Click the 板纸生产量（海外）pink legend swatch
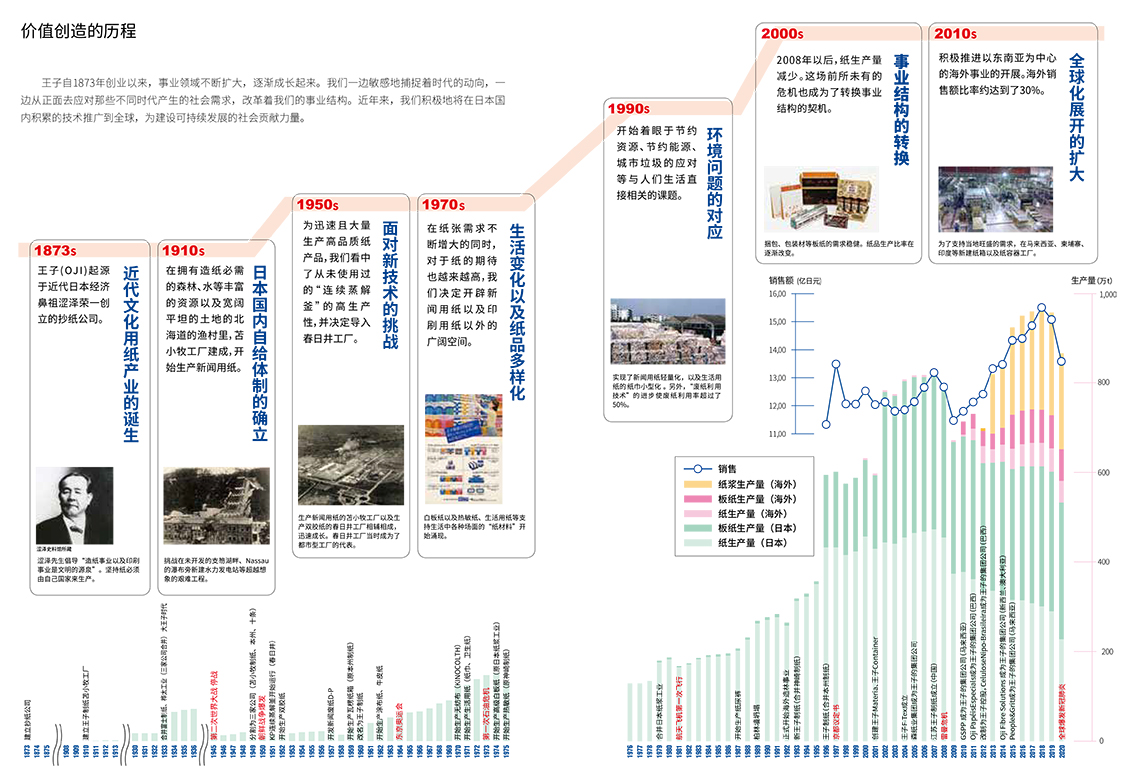The width and height of the screenshot is (1123, 770). [698, 499]
